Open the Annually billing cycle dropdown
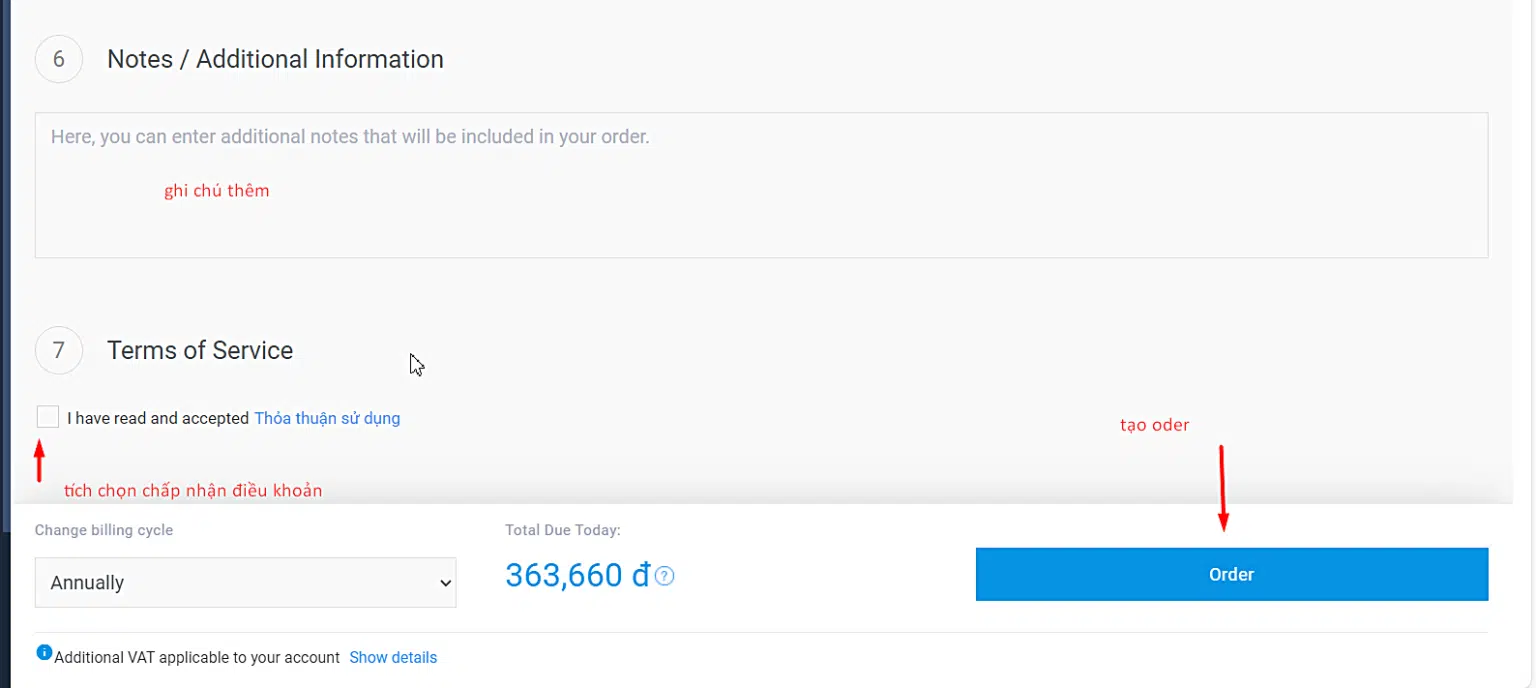Image resolution: width=1536 pixels, height=688 pixels. 245,582
